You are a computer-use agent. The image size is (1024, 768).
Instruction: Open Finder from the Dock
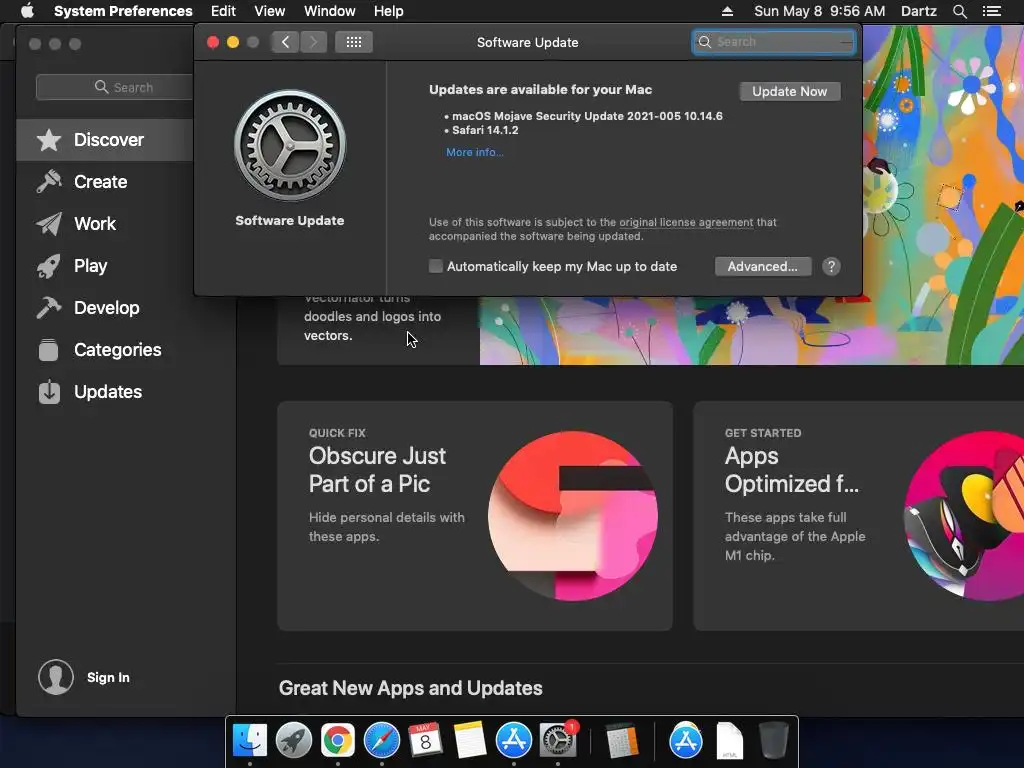[250, 741]
